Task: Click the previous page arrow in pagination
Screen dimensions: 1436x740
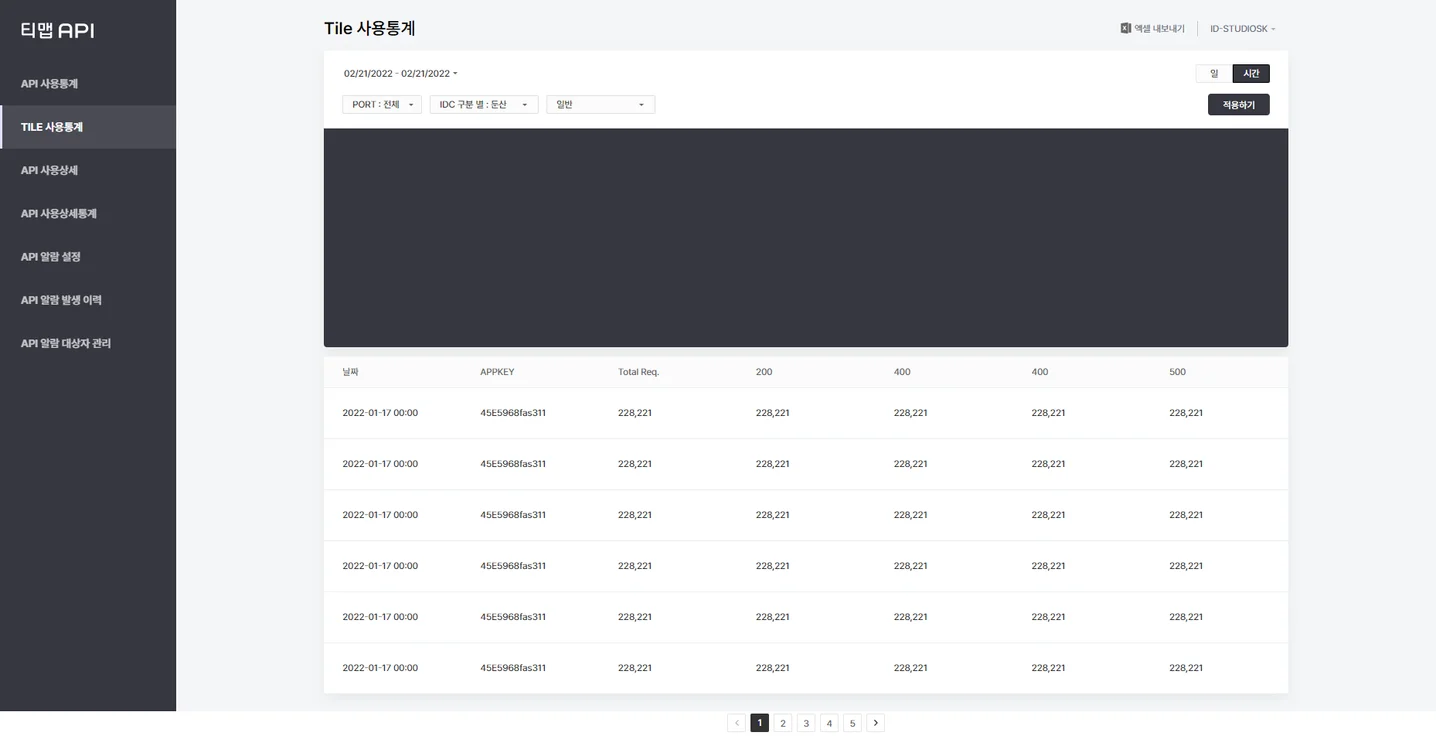Action: pyautogui.click(x=736, y=722)
